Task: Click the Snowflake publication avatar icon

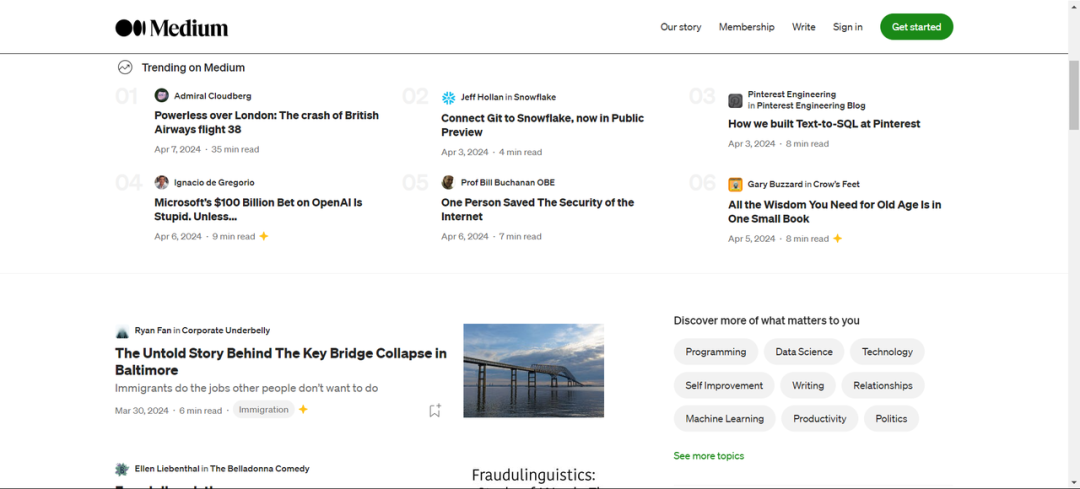Action: 448,98
